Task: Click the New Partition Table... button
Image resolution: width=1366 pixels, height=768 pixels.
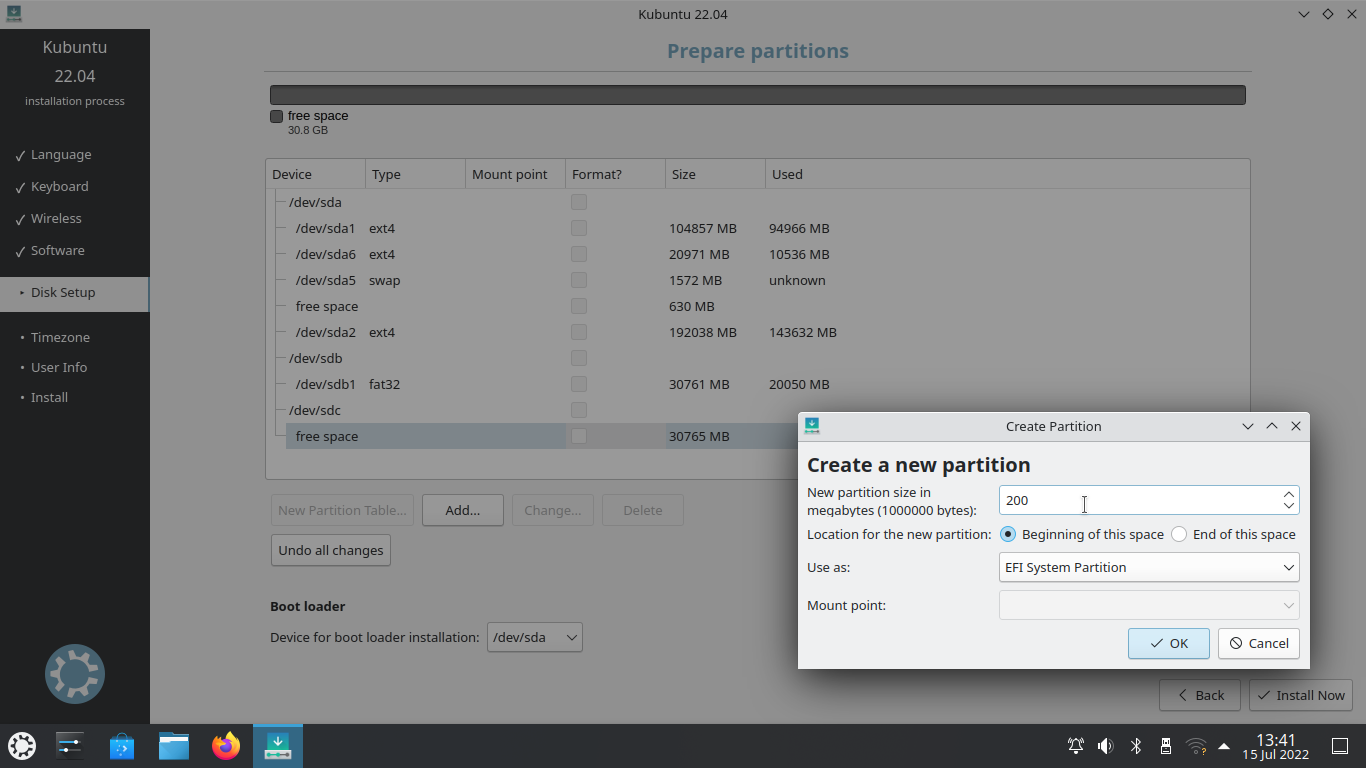Action: (x=342, y=510)
